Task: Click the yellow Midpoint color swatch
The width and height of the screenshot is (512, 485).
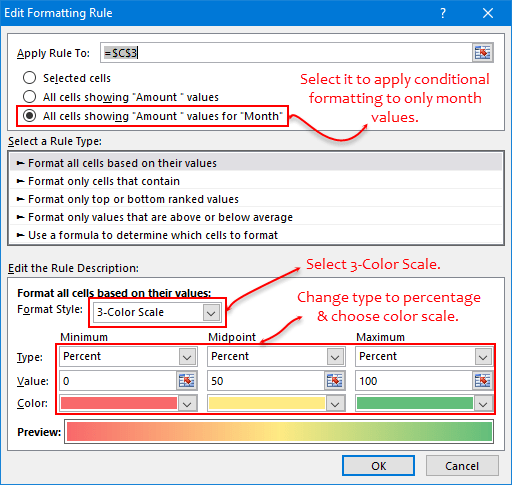Action: pyautogui.click(x=267, y=403)
